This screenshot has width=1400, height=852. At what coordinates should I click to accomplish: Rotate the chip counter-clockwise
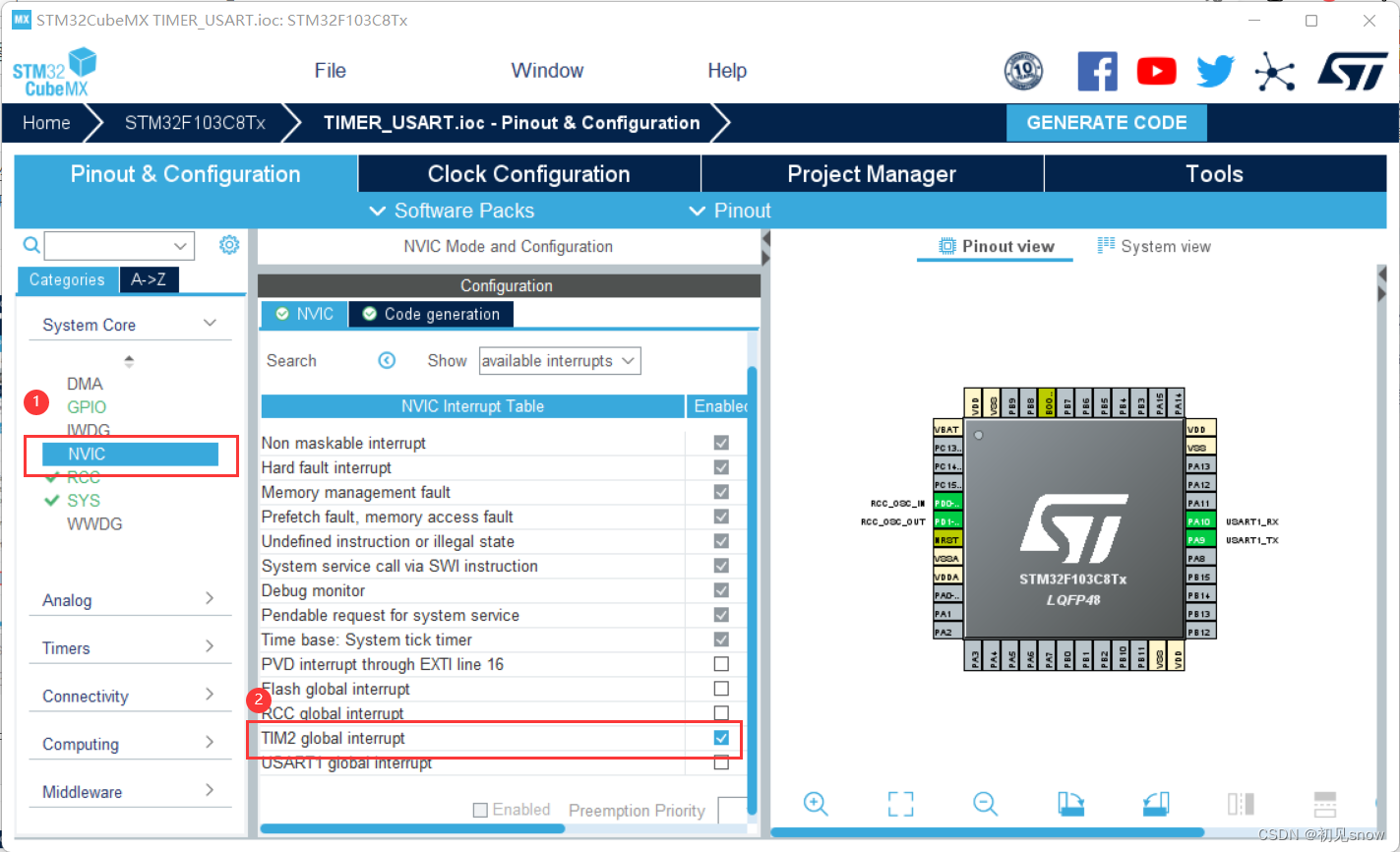pyautogui.click(x=1156, y=804)
